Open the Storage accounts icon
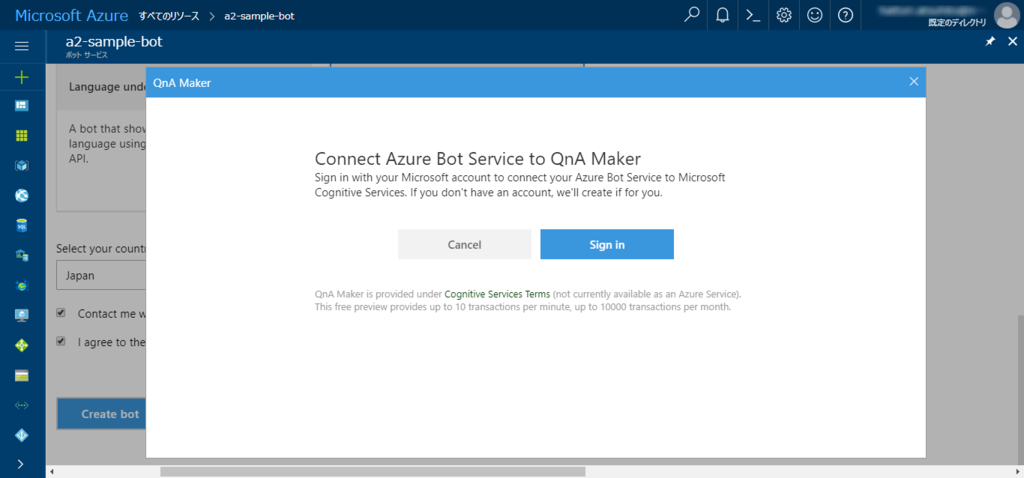Screen dimensions: 1024x478 tap(22, 375)
